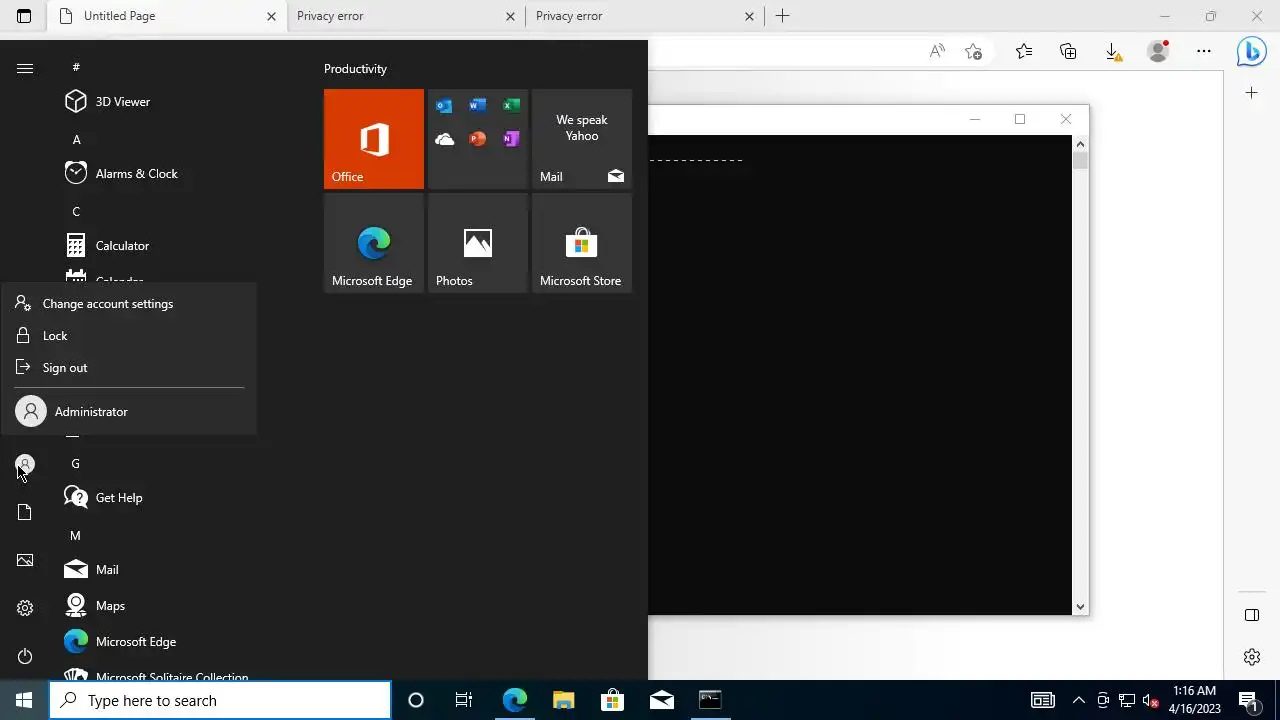Select the Administrator account entry
The image size is (1280, 720).
click(129, 412)
